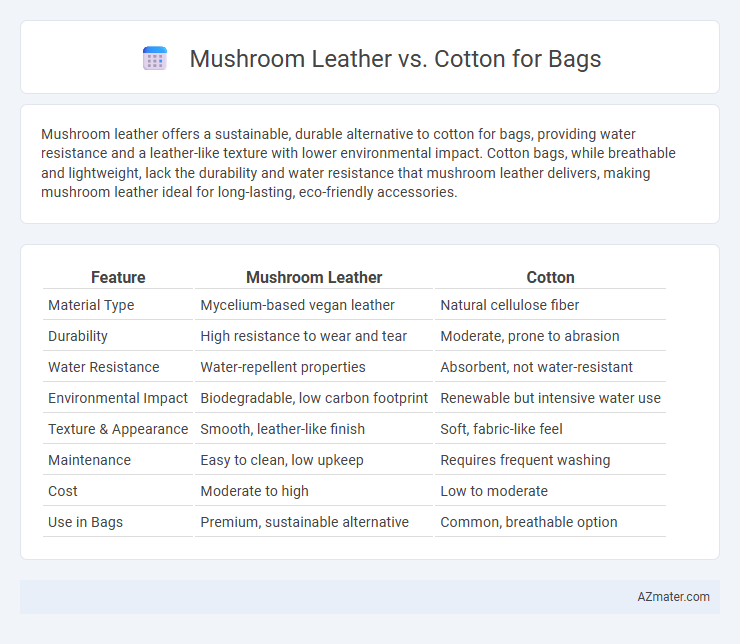The width and height of the screenshot is (740, 644).
Task: Click 'Renewable but intensive water use' cell
Action: [x=550, y=398]
